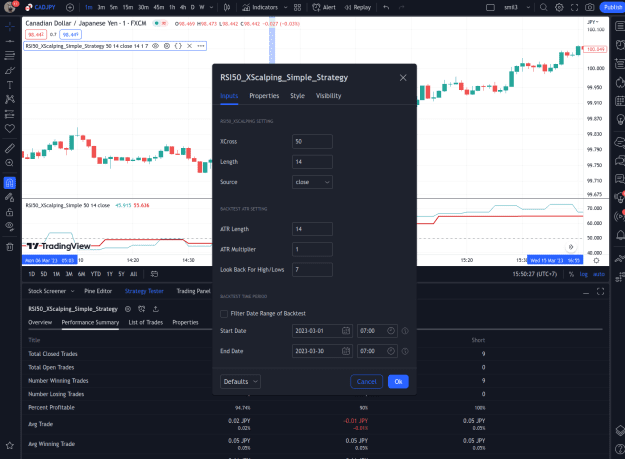Toggle lock all drawing tools
625x459 pixels.
10,212
